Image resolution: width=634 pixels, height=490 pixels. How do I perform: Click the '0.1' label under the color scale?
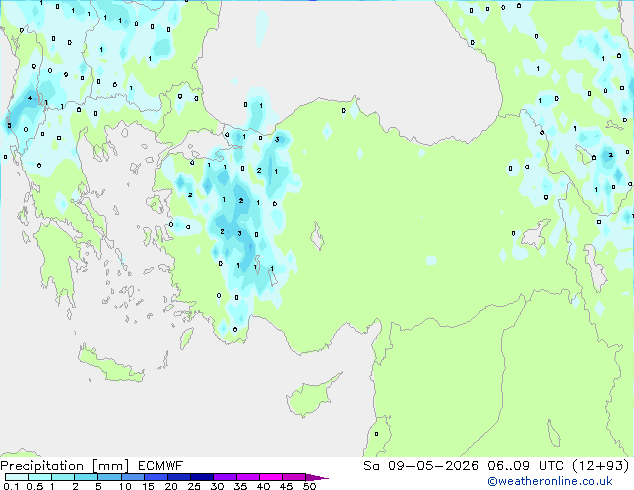click(11, 486)
